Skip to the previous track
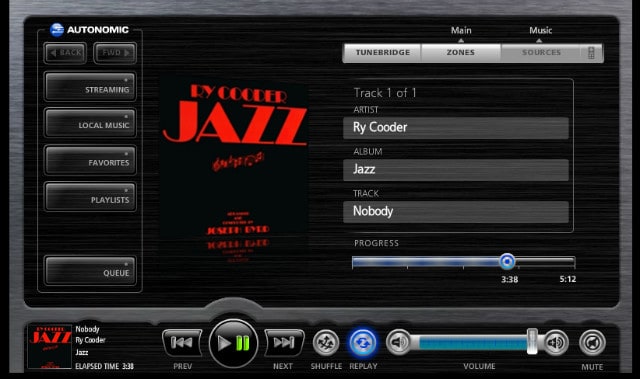This screenshot has width=640, height=379. click(182, 343)
